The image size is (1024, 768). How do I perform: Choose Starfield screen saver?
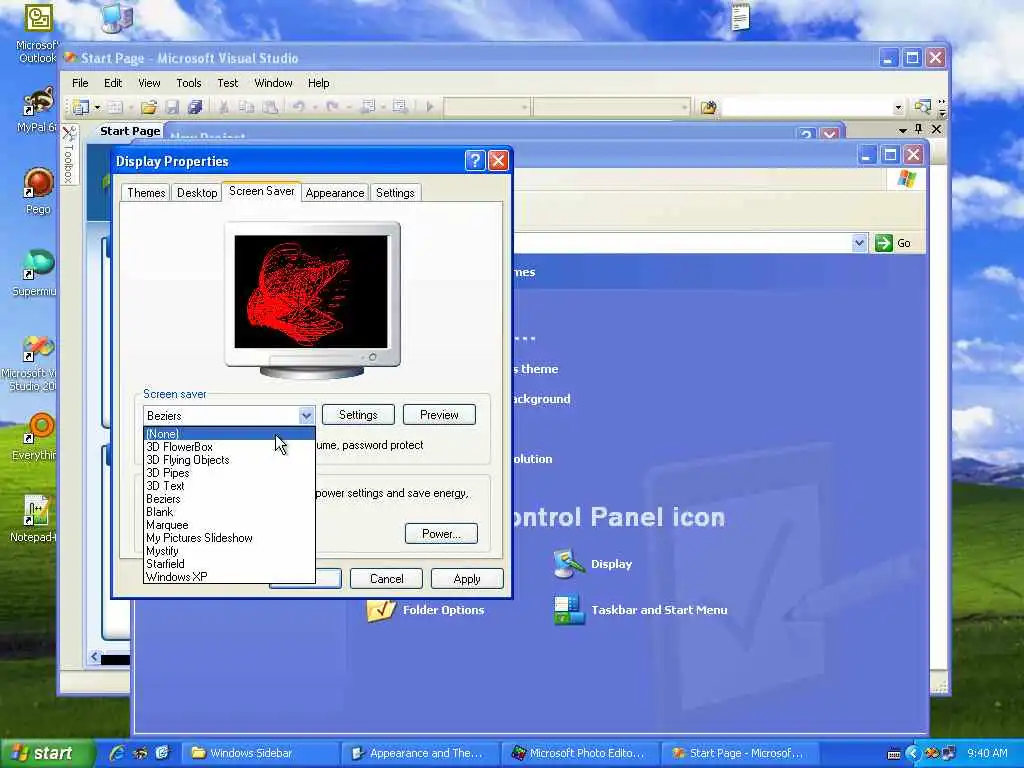[x=229, y=564]
